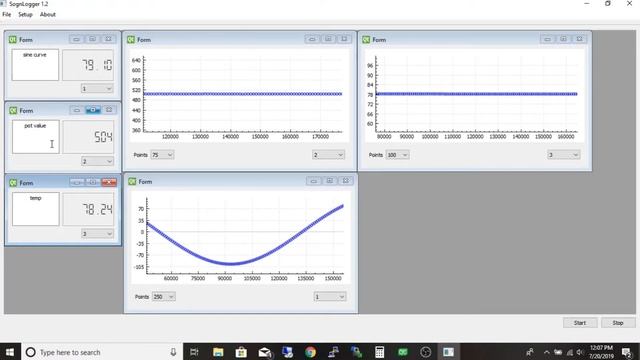Click the active SognLogger taskbar icon
This screenshot has width=640, height=360.
449,352
